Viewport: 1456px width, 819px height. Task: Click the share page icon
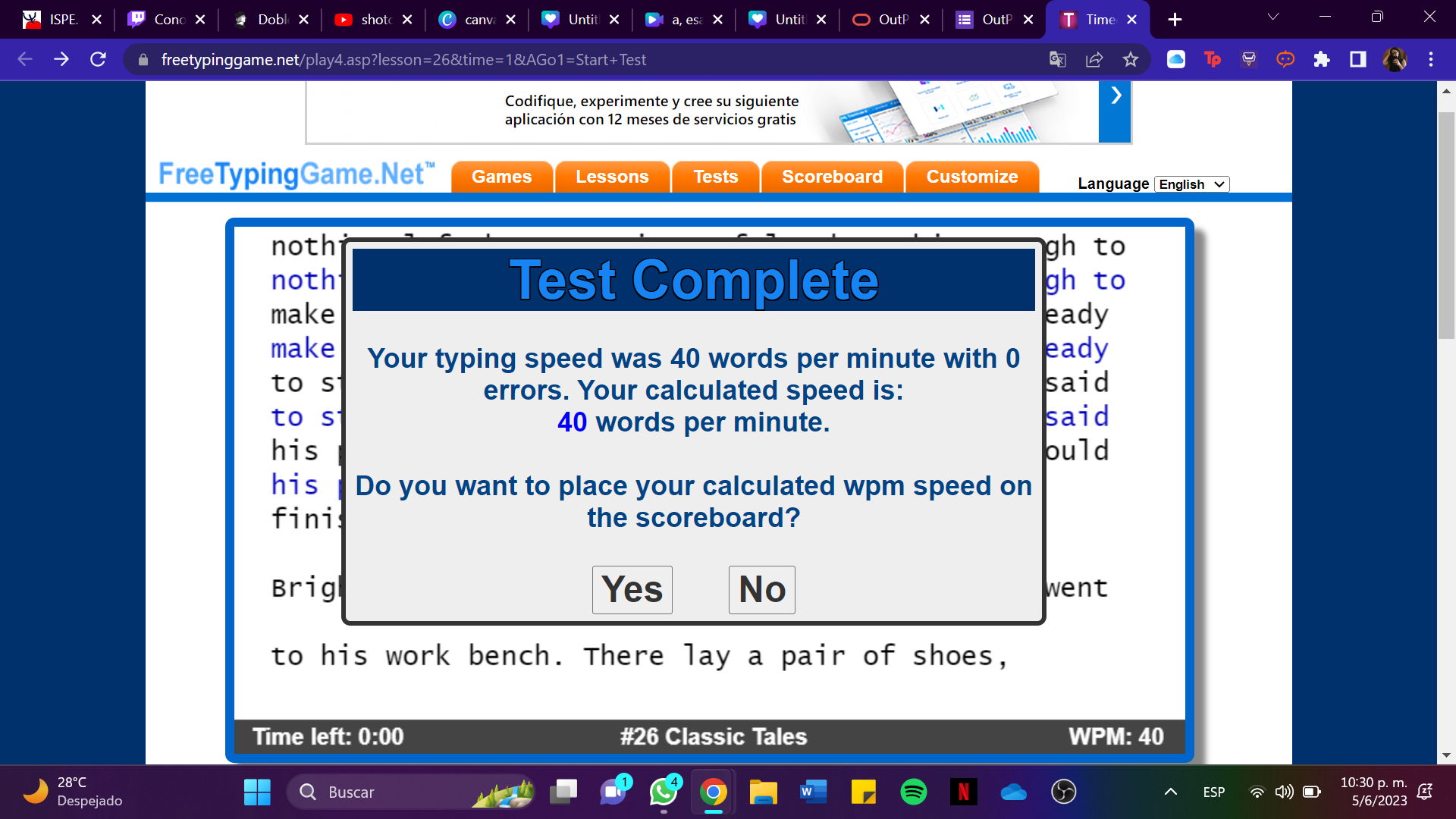point(1094,59)
